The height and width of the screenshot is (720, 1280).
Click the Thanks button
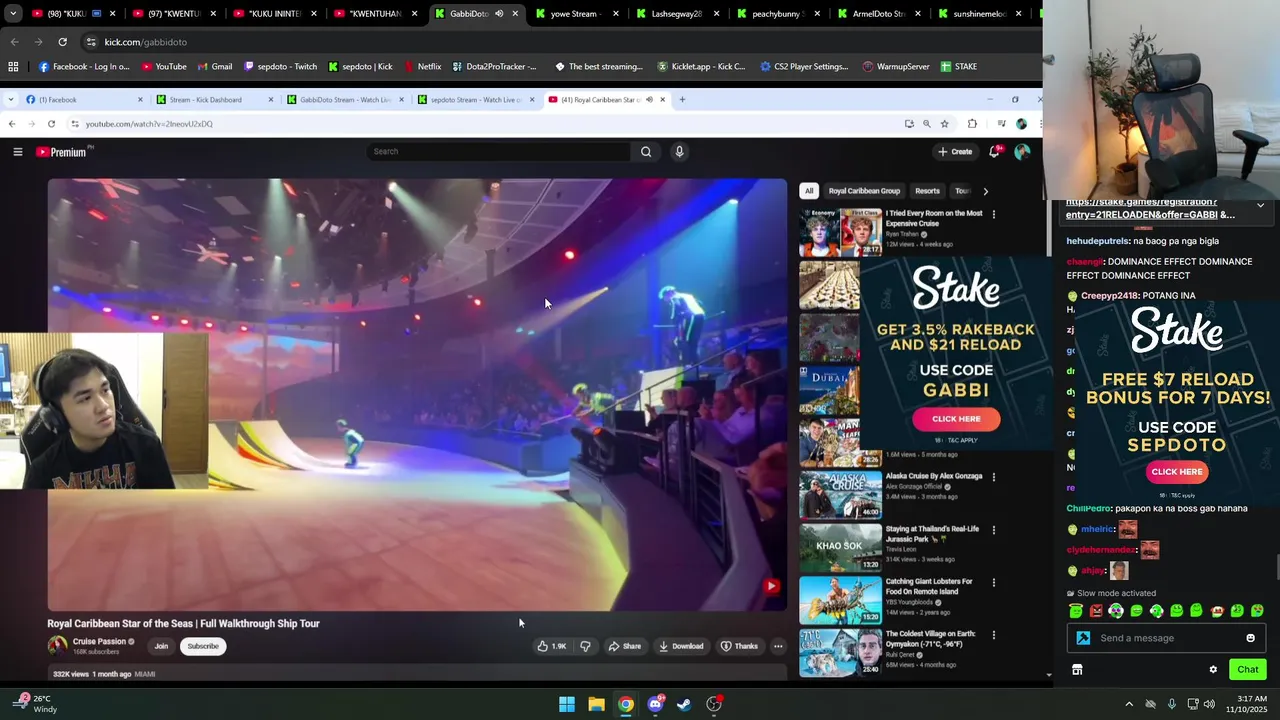pyautogui.click(x=740, y=646)
